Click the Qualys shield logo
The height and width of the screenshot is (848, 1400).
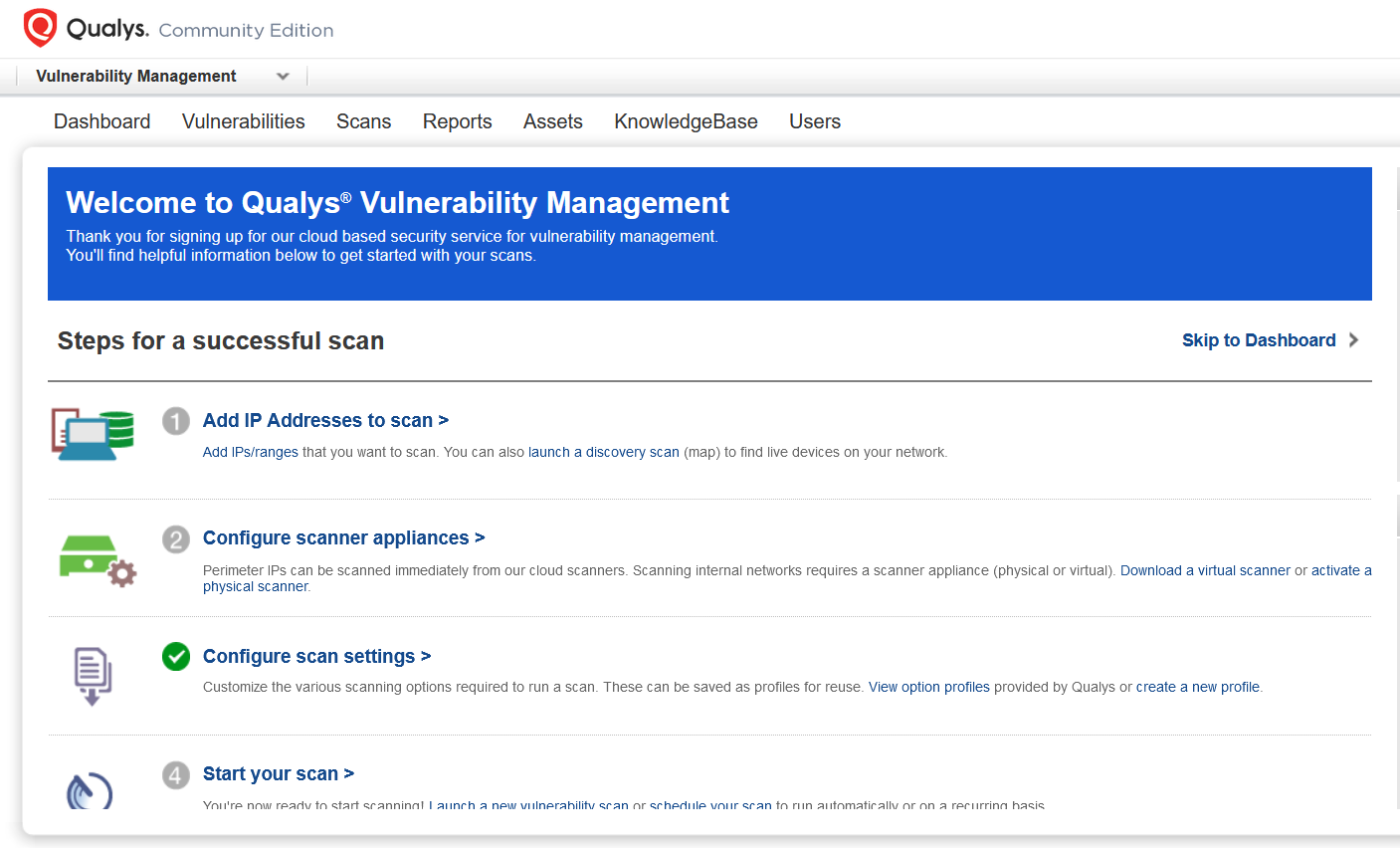coord(40,28)
